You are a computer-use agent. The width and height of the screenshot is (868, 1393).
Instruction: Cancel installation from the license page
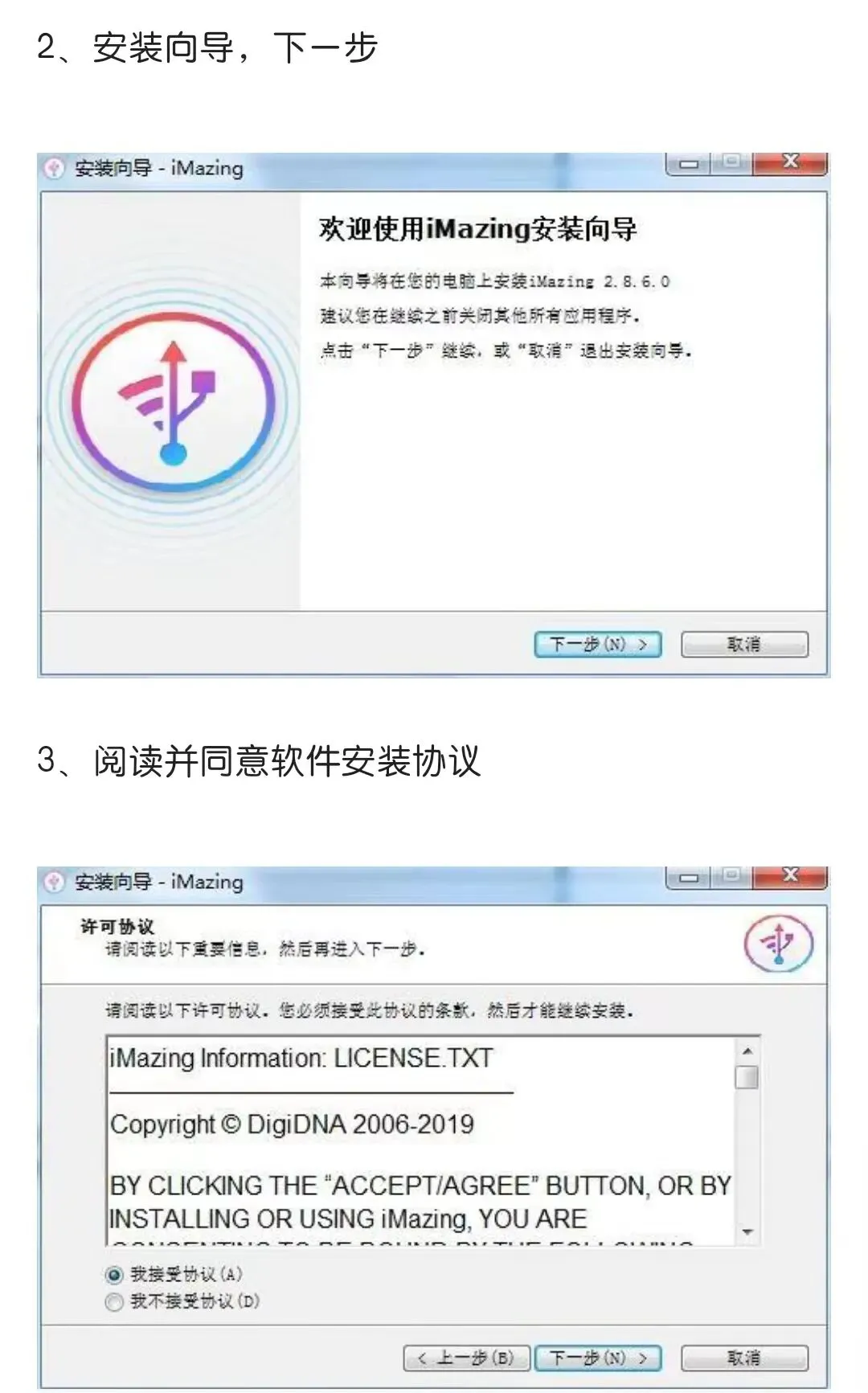coord(744,1358)
